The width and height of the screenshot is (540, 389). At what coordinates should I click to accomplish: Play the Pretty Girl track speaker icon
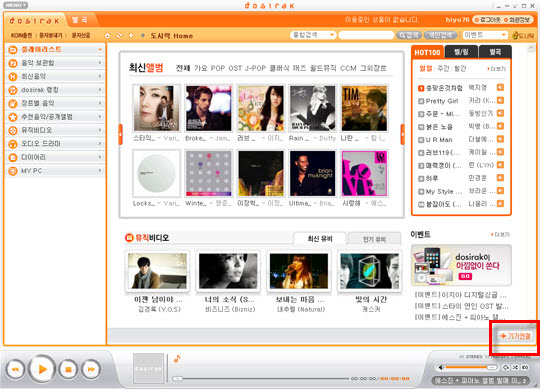500,100
